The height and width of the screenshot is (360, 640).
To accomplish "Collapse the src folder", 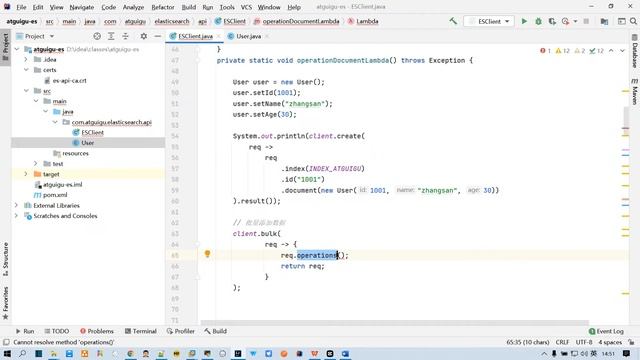I will coord(26,91).
